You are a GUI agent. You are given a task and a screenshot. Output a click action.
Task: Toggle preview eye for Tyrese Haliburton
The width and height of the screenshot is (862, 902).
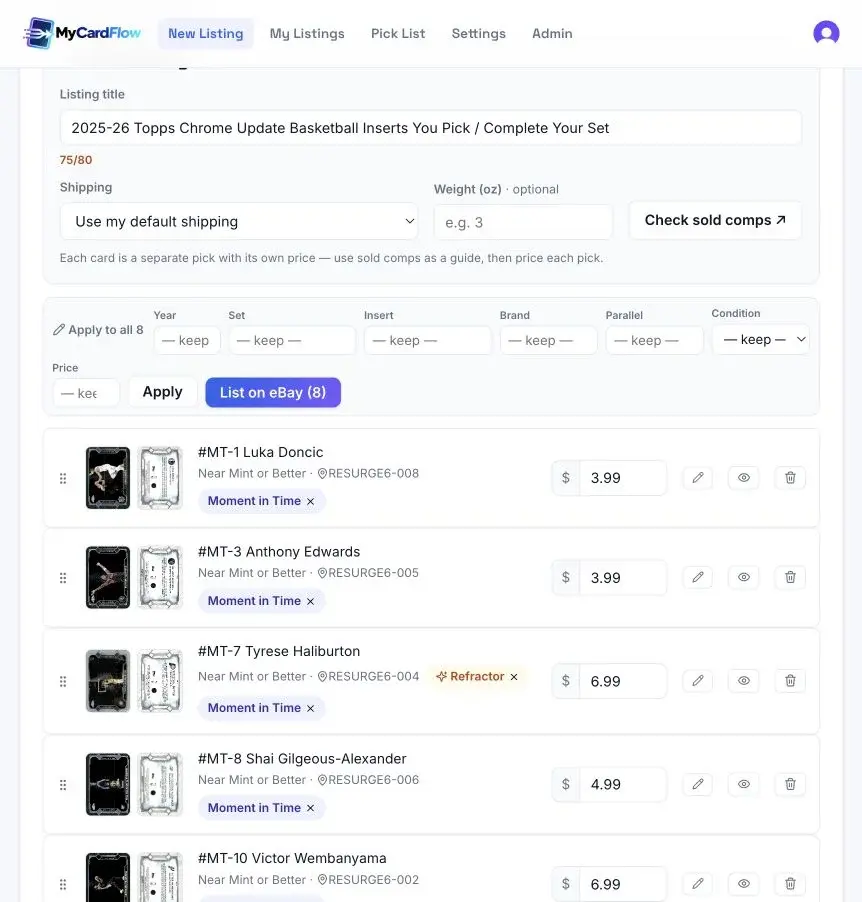point(743,681)
